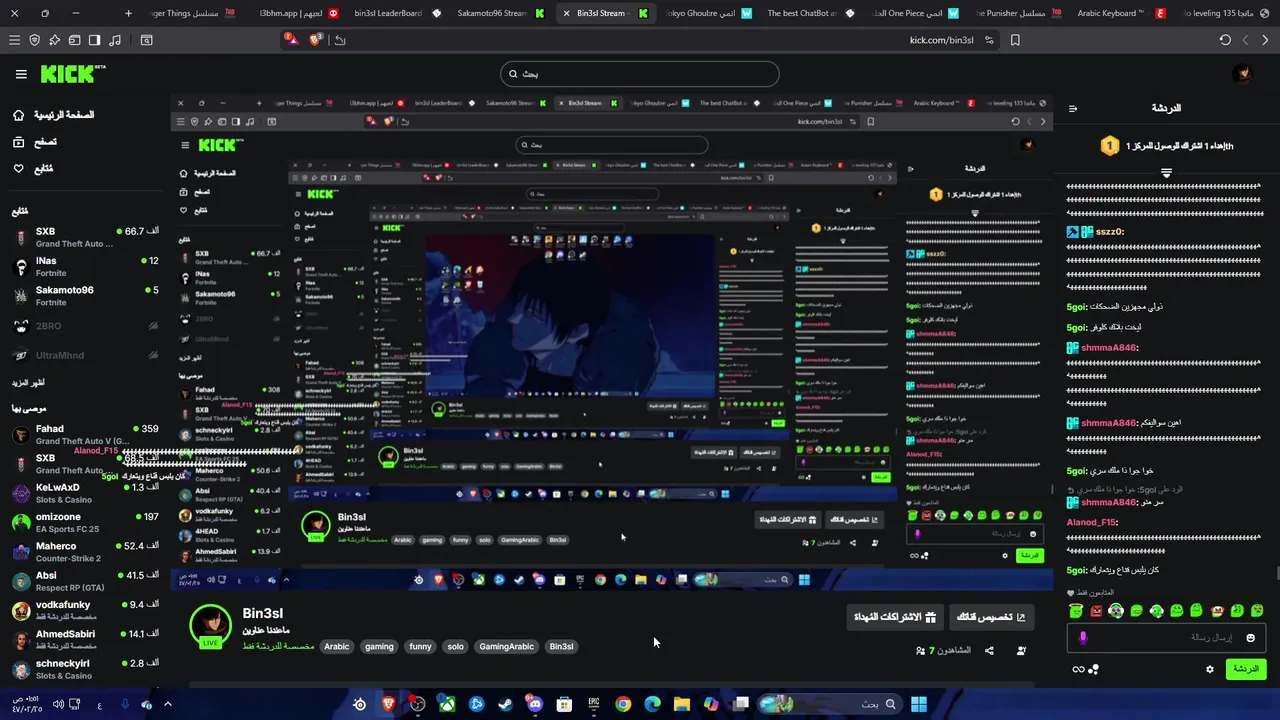Open the متابع following page
Viewport: 1280px width, 720px height.
[33, 168]
